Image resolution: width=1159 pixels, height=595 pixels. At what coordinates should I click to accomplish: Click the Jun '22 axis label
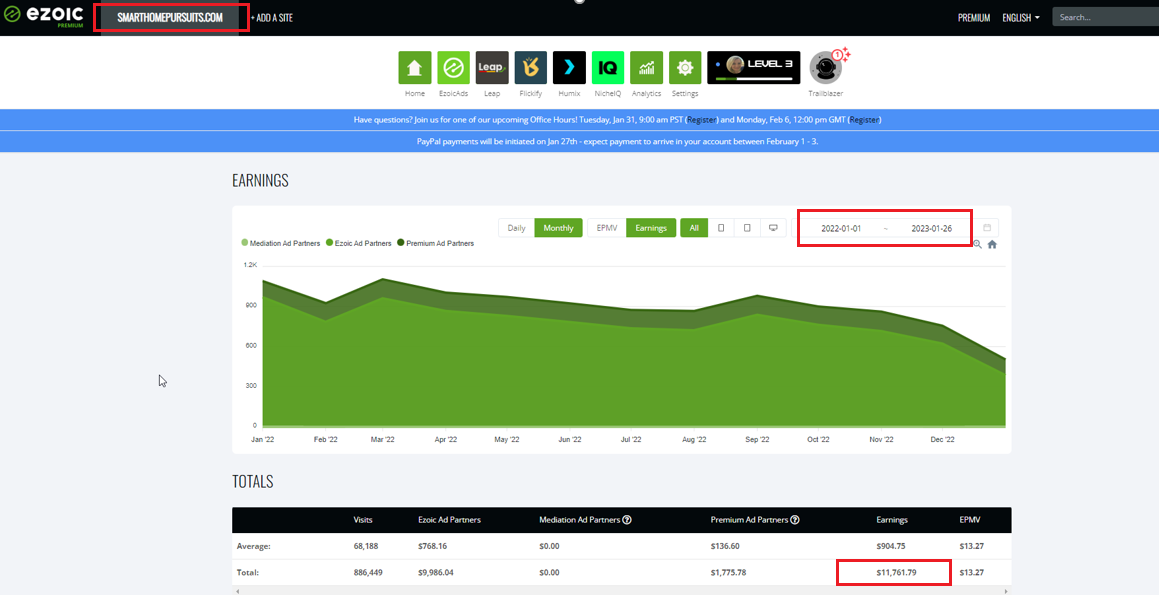coord(569,440)
